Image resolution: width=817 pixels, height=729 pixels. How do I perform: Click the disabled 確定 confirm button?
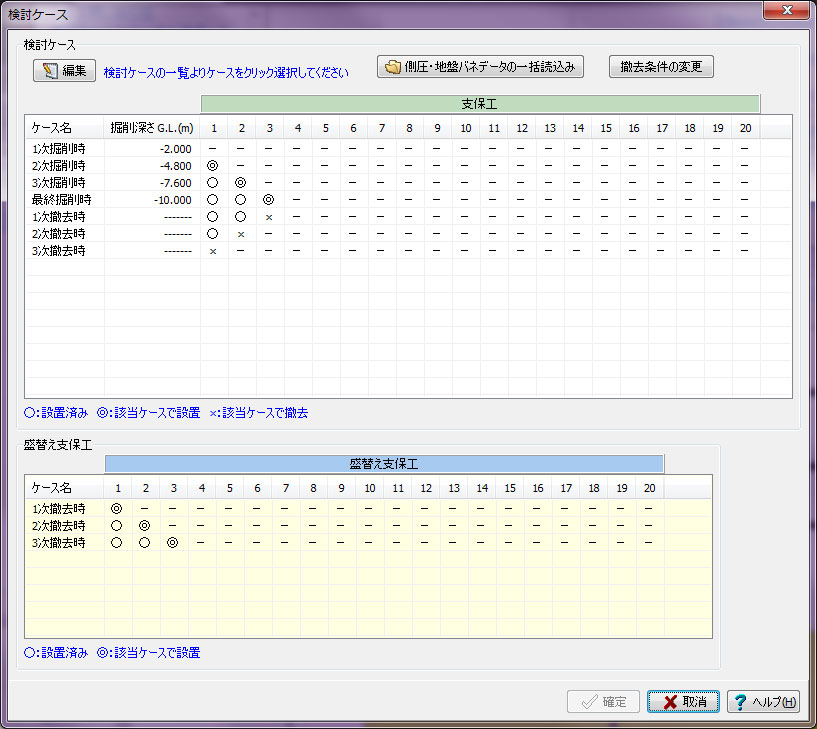603,701
